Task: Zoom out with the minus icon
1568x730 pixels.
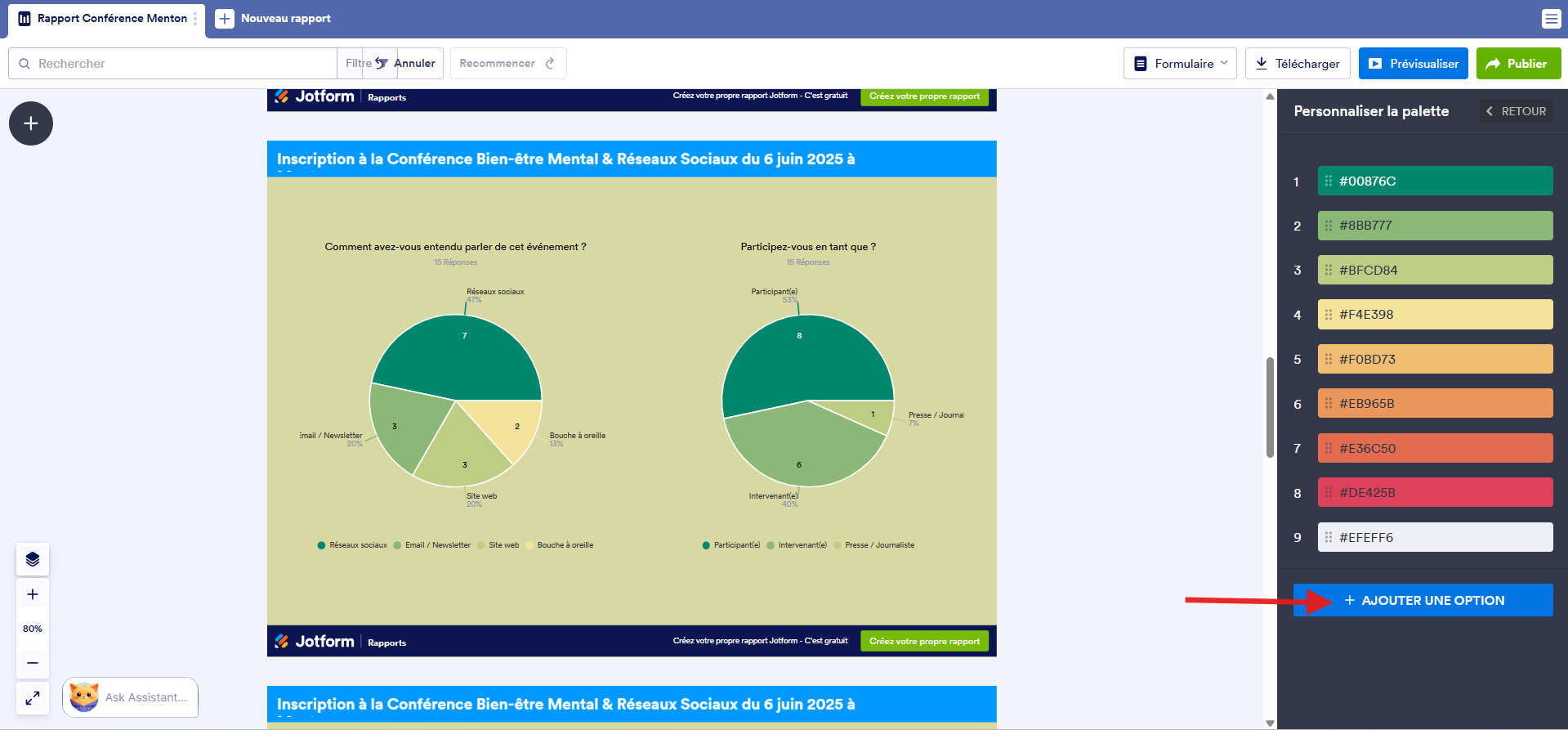Action: [x=33, y=663]
